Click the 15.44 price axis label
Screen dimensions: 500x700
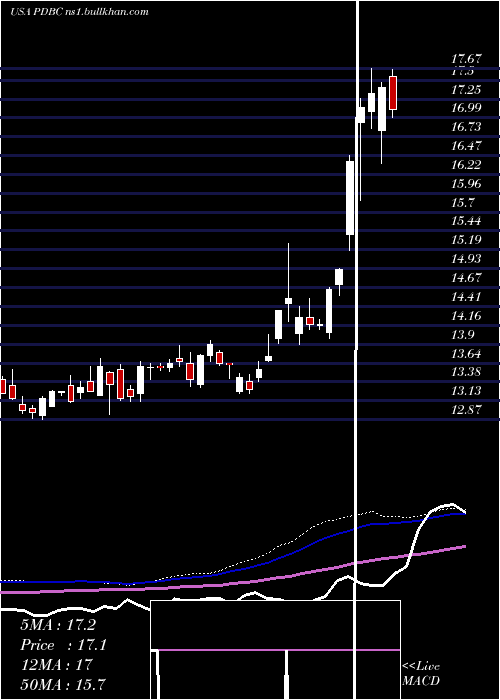466,221
